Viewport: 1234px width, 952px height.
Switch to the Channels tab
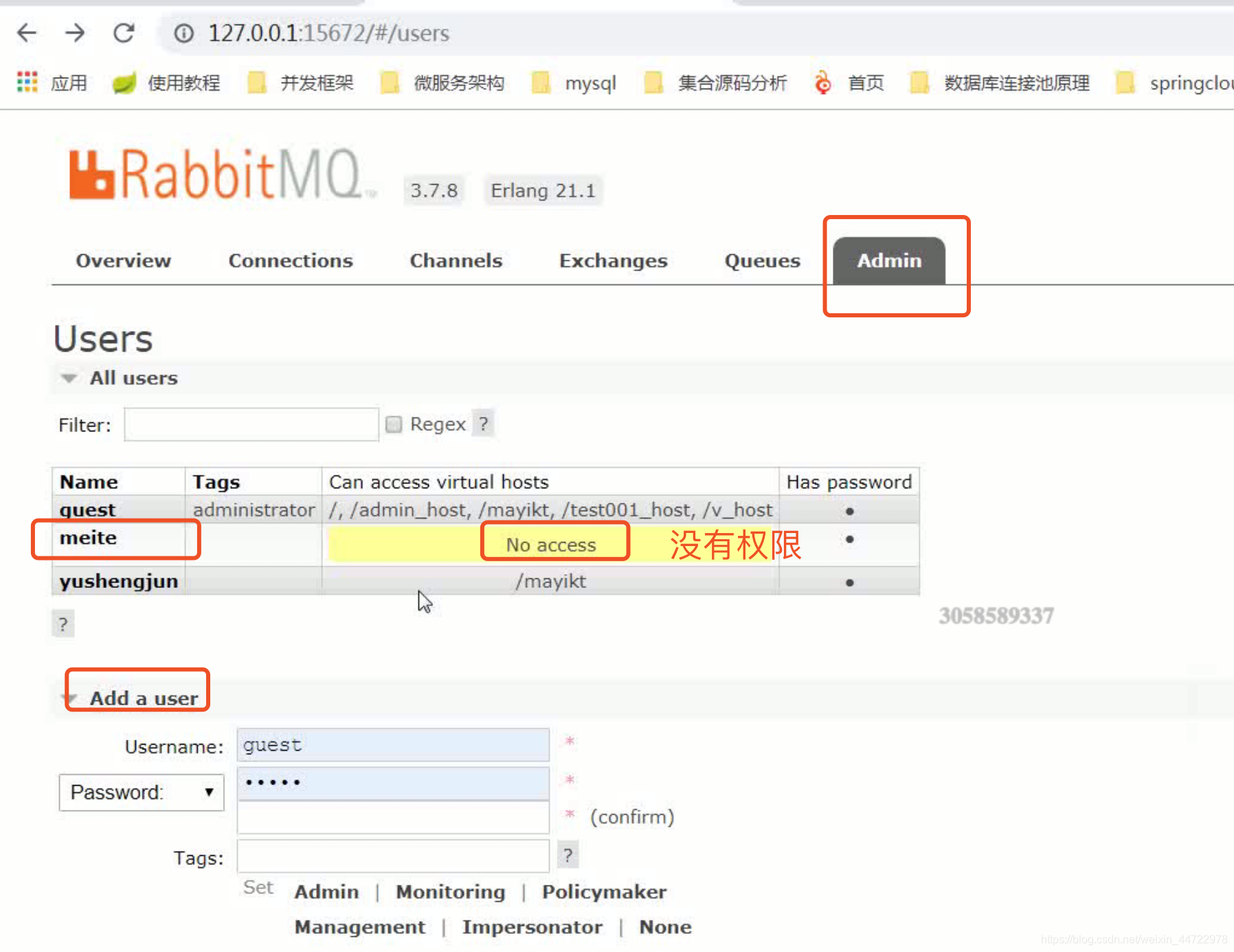coord(456,260)
